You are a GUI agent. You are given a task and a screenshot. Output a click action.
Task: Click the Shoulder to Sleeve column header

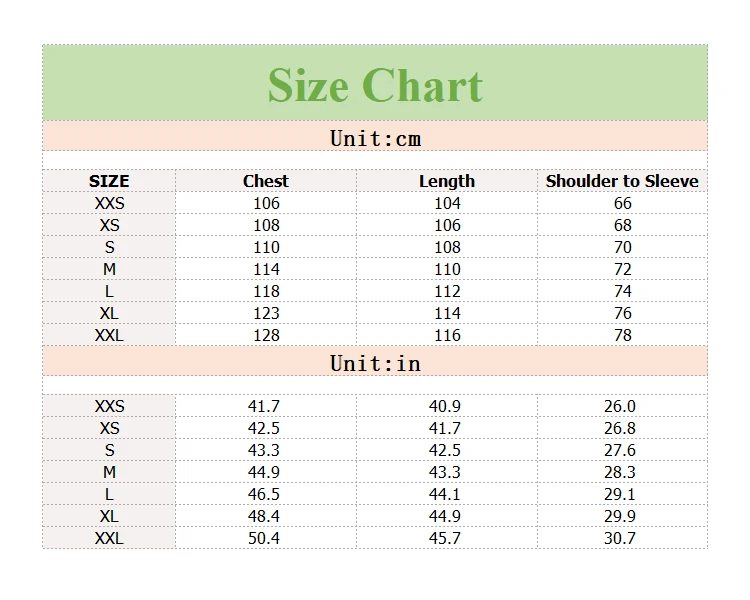pos(622,181)
